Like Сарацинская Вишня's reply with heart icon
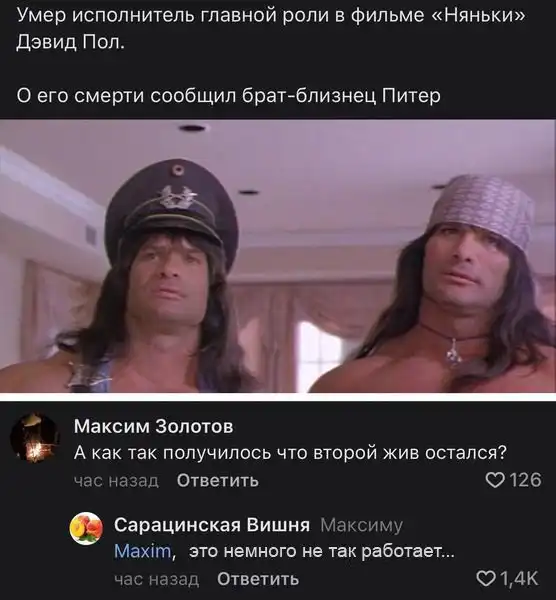Viewport: 556px width, 600px height. tap(486, 579)
